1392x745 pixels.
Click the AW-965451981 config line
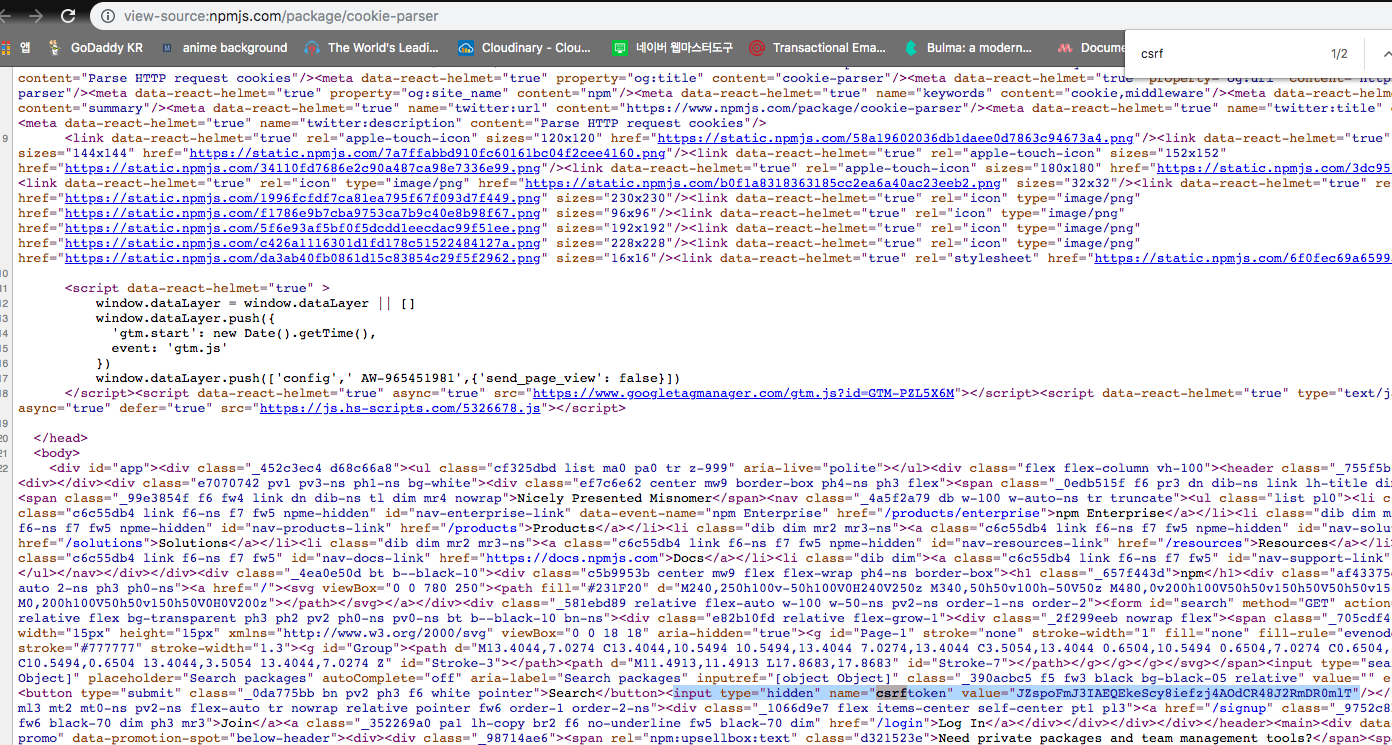[388, 378]
